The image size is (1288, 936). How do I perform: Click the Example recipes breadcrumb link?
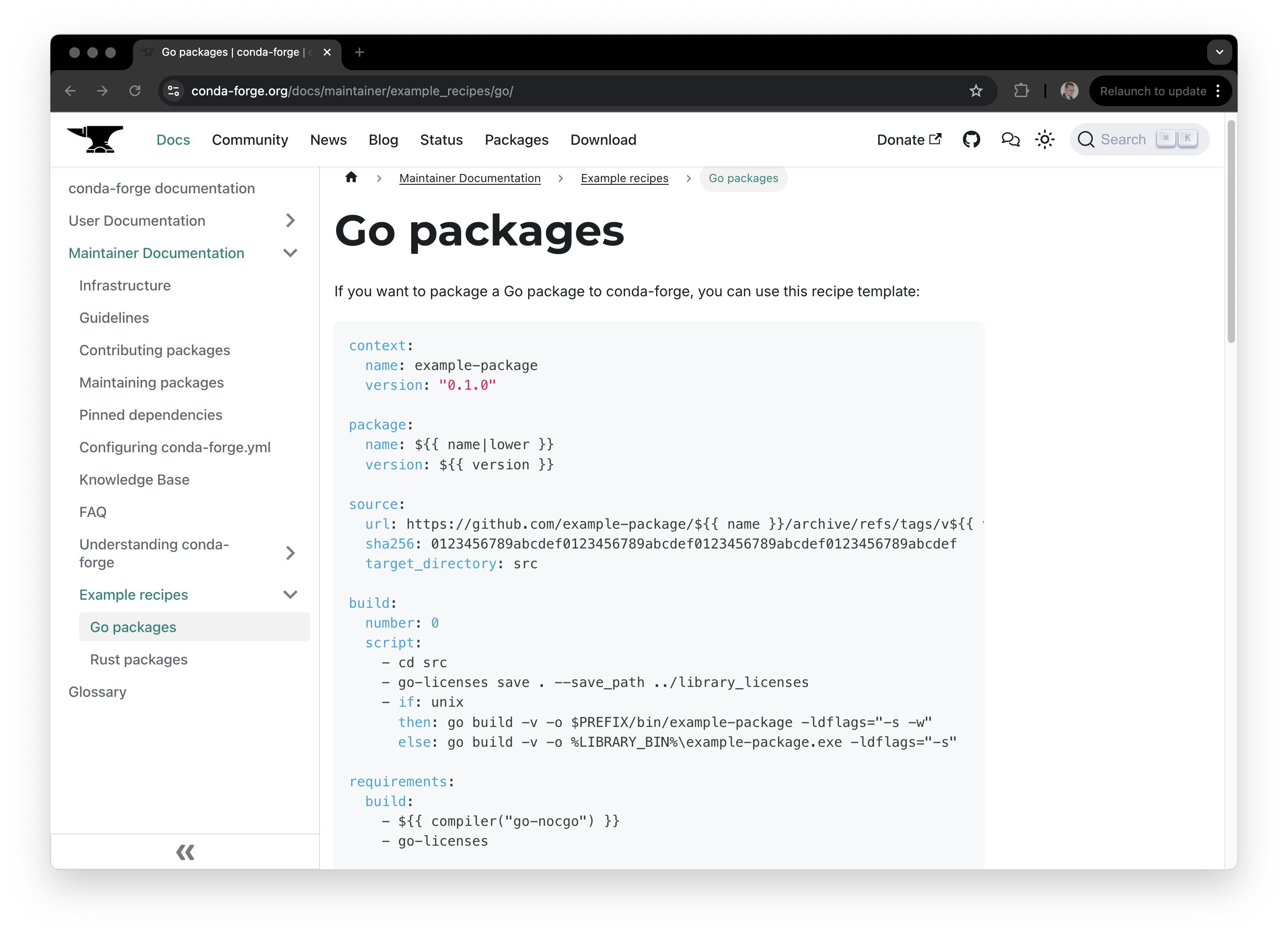pos(624,178)
